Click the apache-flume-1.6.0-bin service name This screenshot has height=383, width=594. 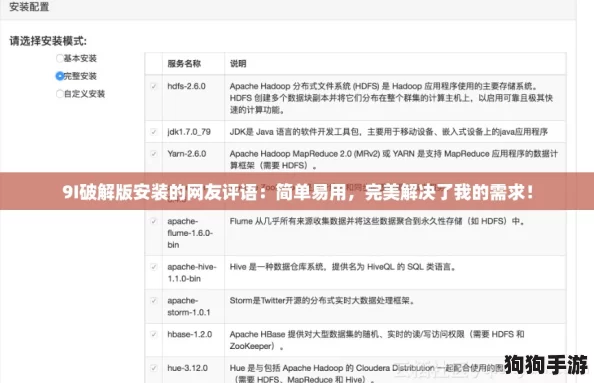(x=190, y=233)
